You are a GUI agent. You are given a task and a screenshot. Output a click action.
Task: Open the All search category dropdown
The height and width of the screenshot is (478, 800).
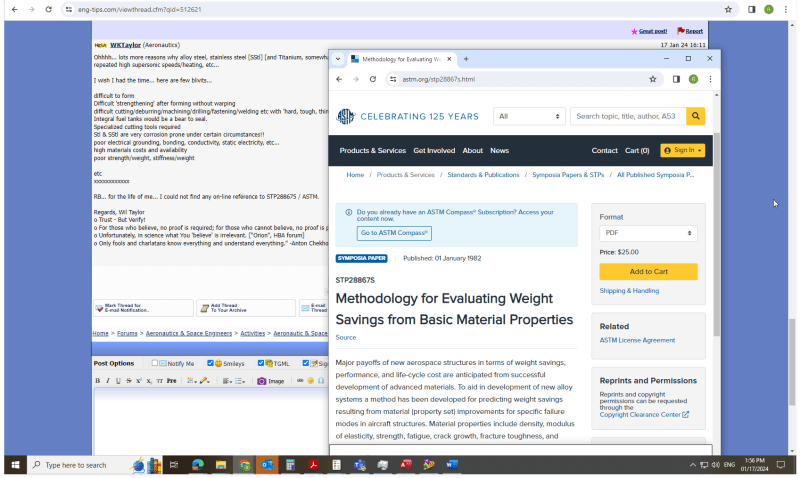[529, 116]
